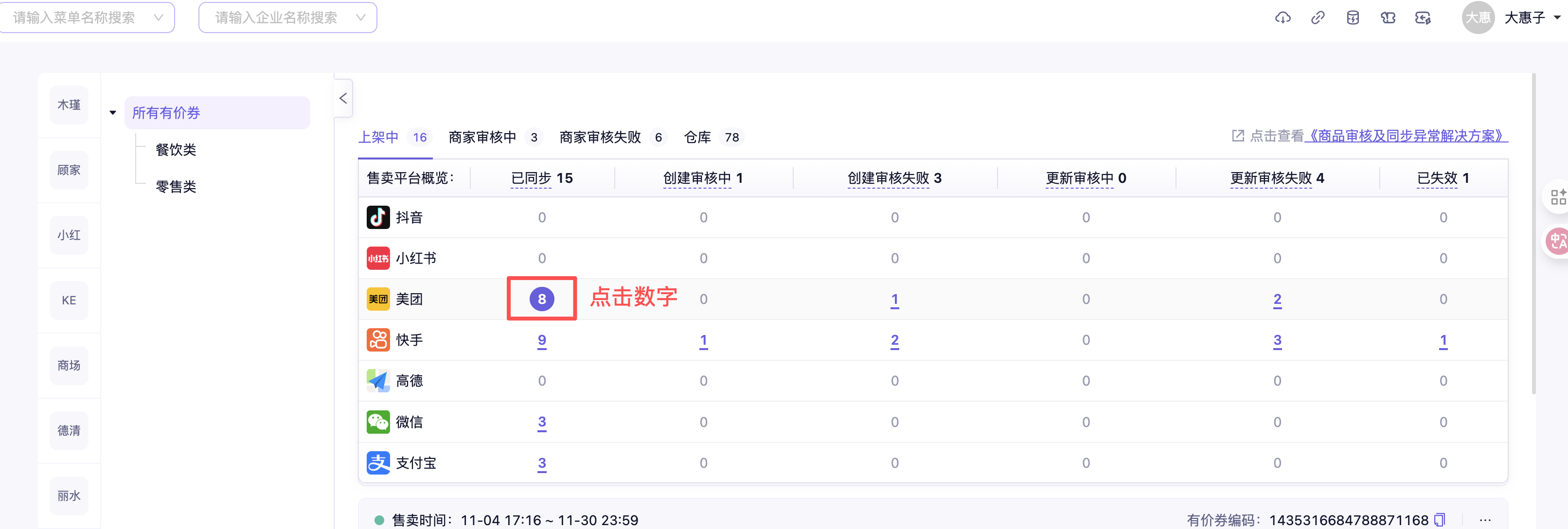1568x529 pixels.
Task: Click the database lightning icon
Action: tap(1353, 18)
